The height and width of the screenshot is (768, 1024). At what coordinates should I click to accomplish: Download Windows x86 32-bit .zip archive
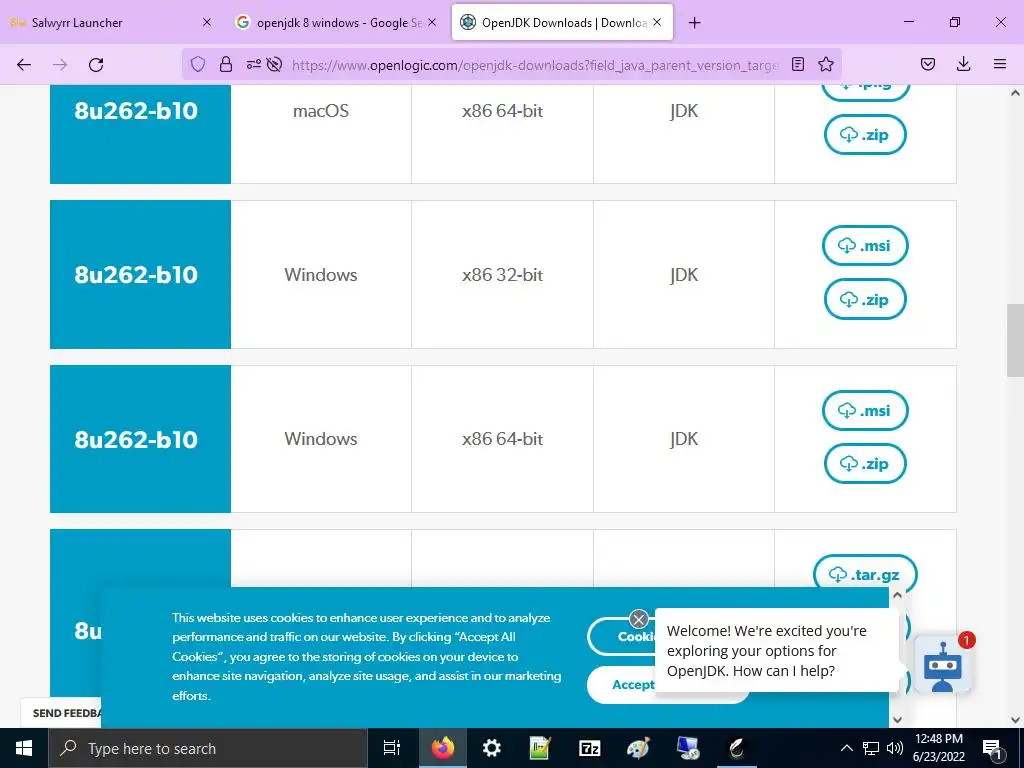[865, 299]
